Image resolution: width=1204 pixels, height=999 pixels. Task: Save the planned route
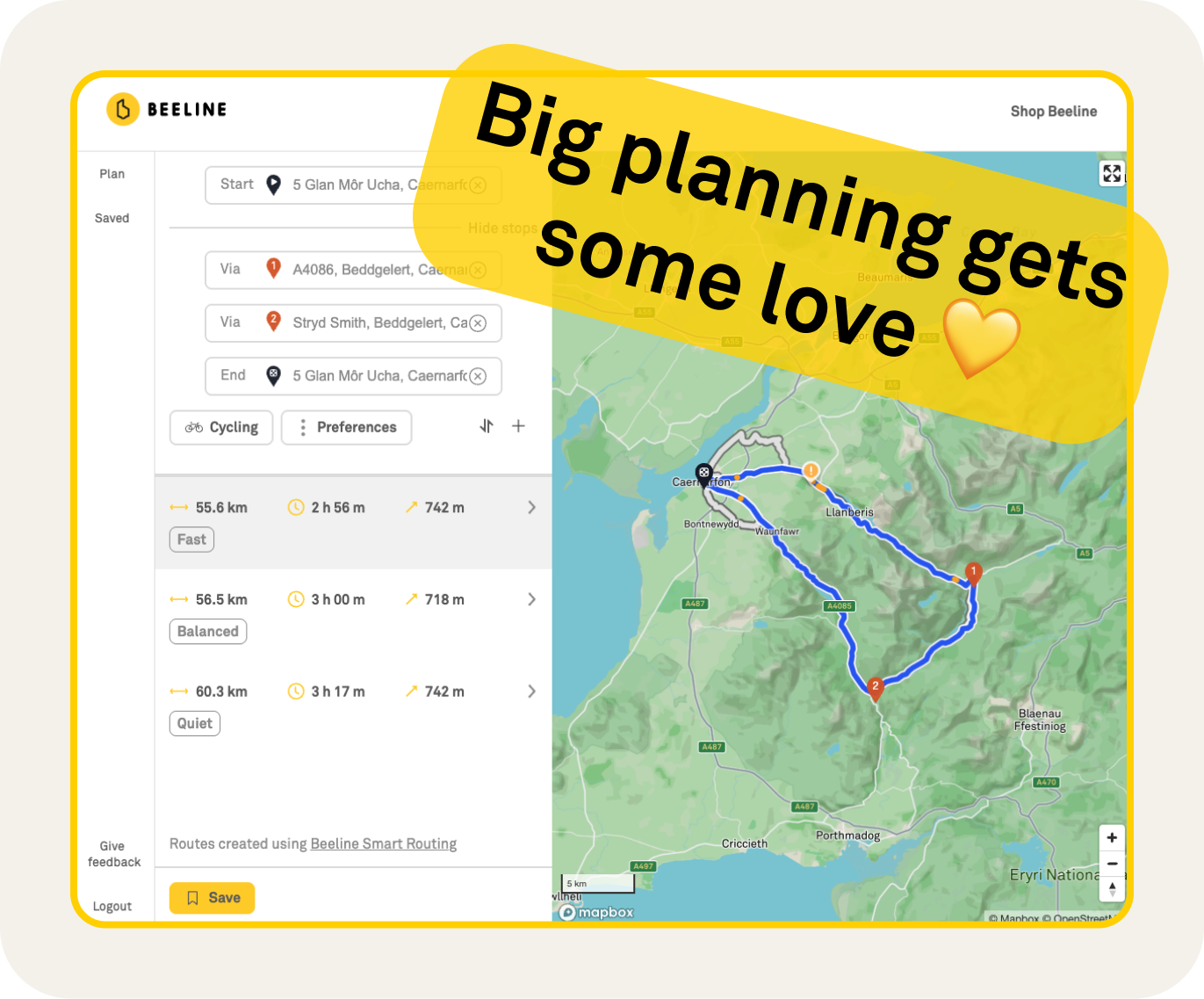tap(212, 898)
